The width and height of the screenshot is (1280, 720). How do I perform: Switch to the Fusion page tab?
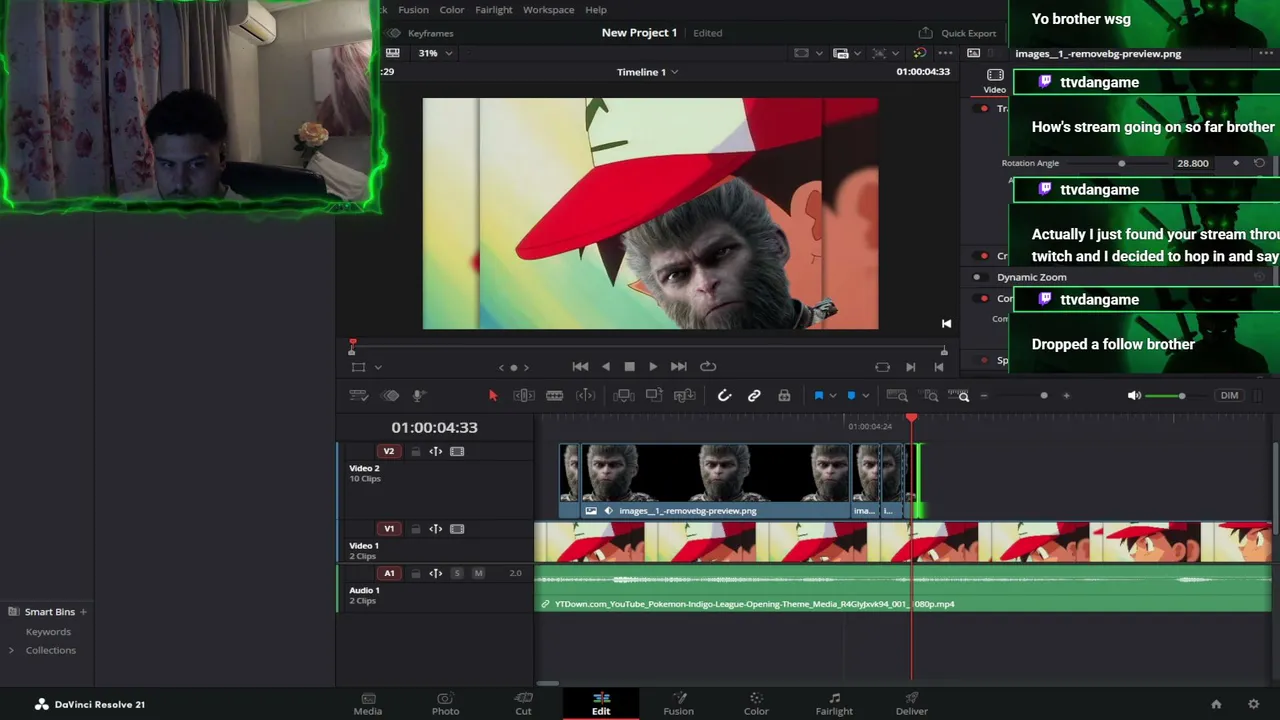(678, 704)
